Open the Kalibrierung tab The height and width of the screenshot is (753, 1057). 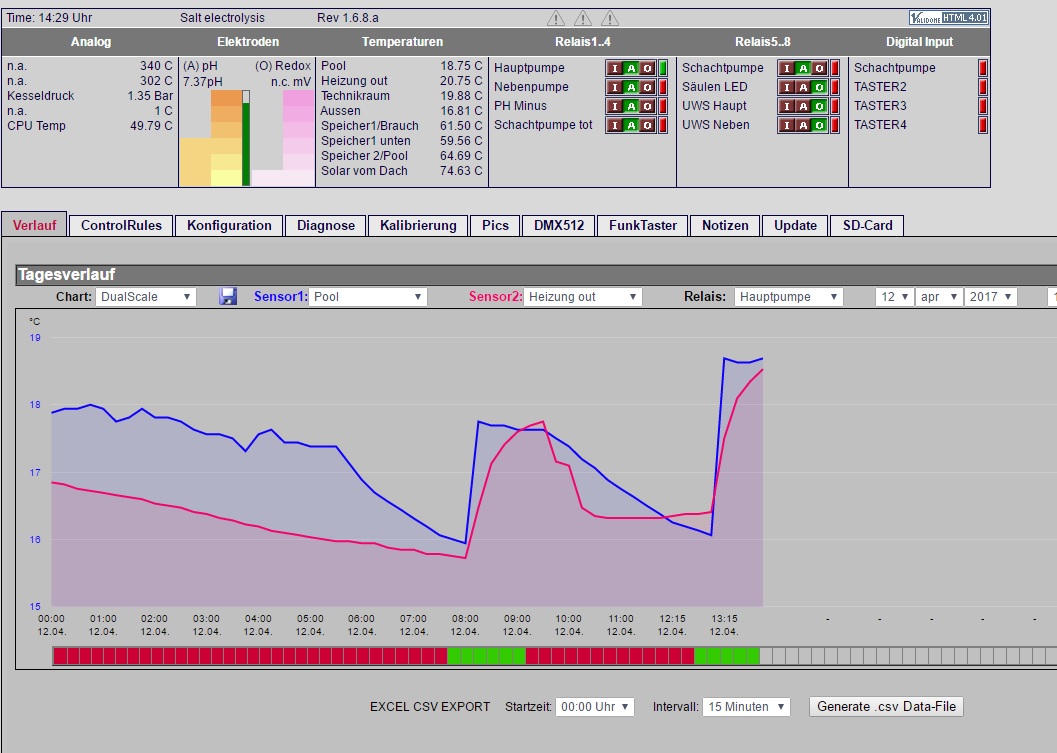tap(418, 225)
